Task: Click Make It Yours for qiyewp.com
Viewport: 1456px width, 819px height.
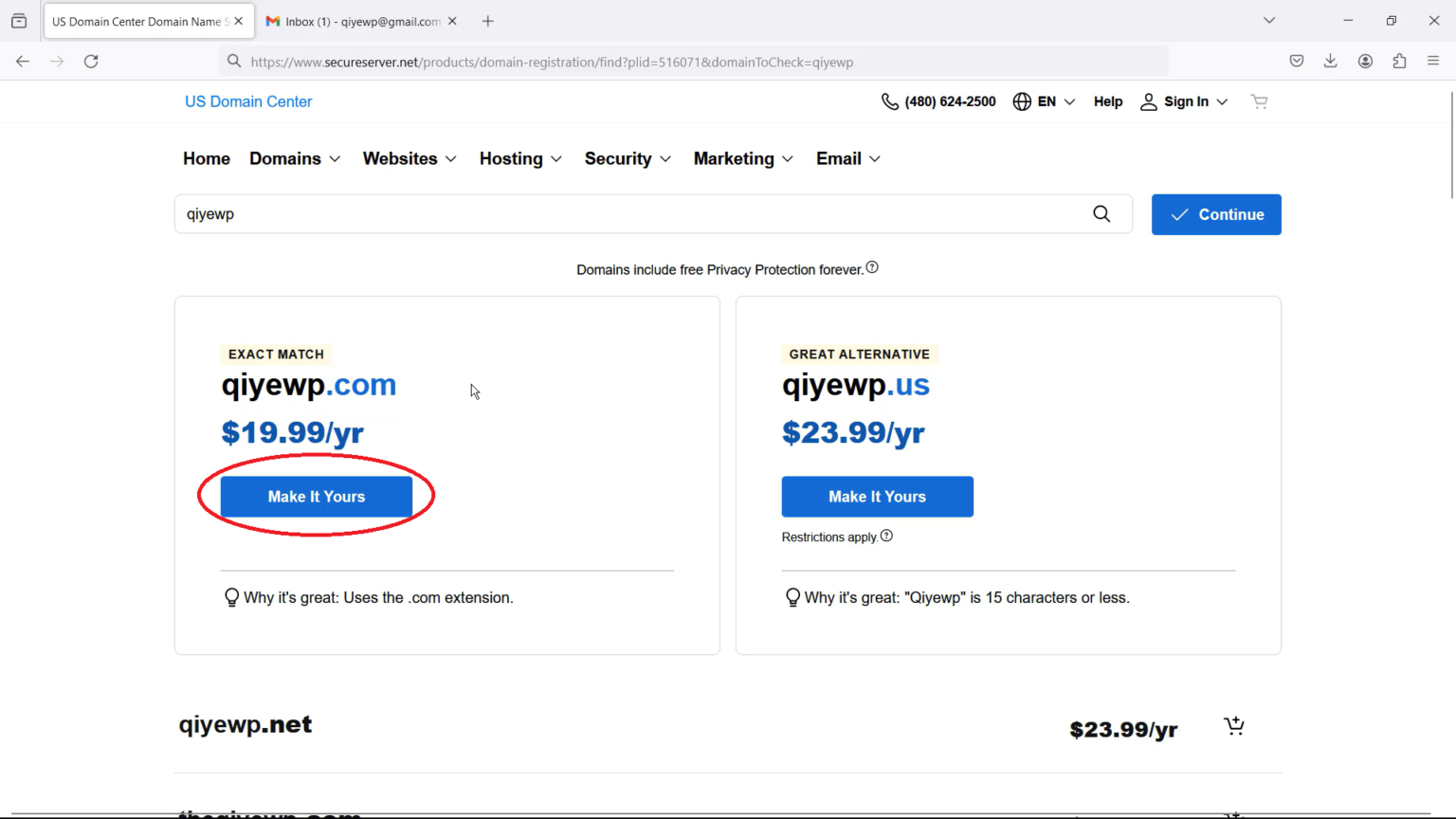Action: click(317, 497)
